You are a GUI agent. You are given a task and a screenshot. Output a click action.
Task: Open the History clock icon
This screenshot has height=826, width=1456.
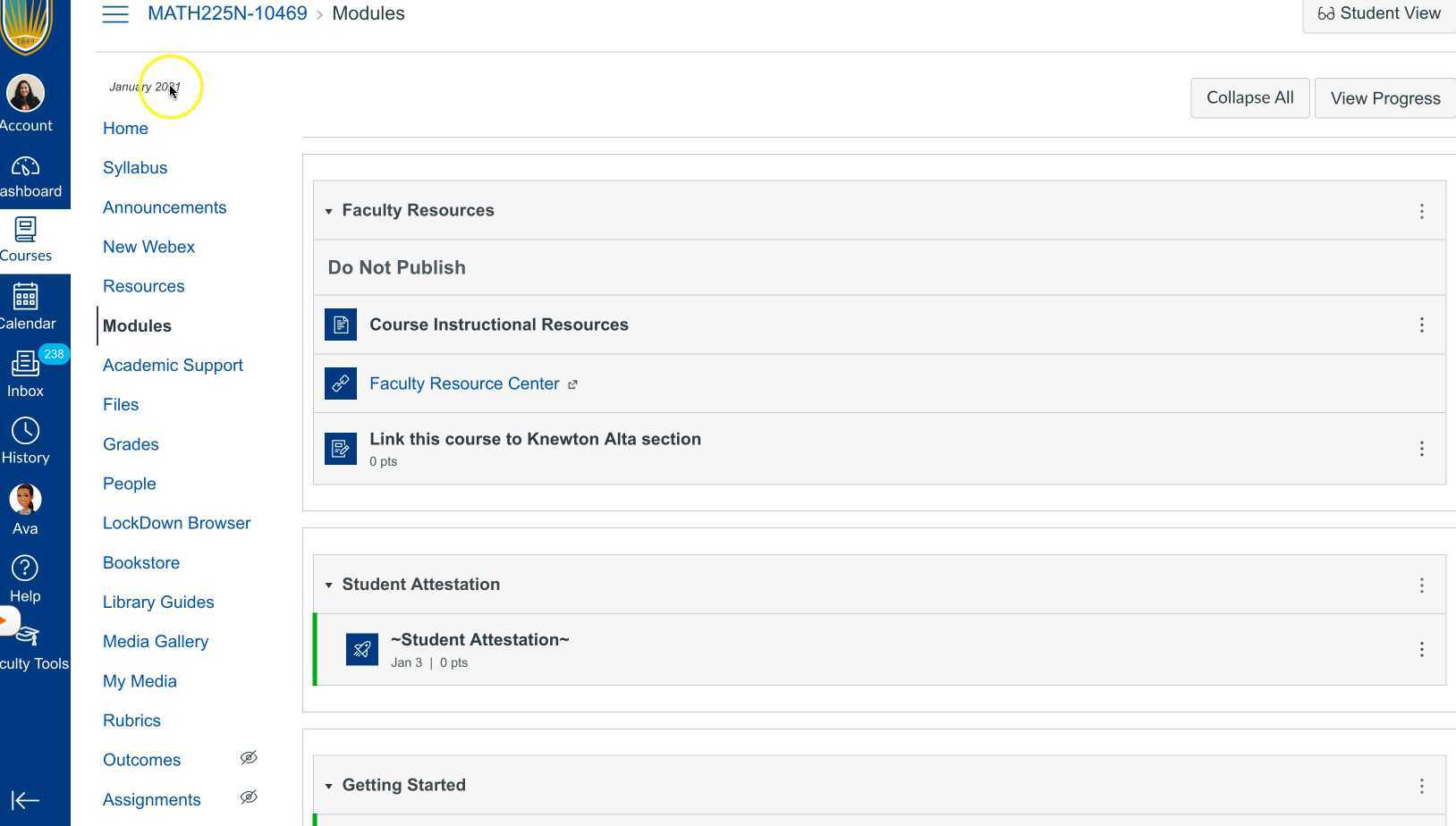pyautogui.click(x=26, y=432)
